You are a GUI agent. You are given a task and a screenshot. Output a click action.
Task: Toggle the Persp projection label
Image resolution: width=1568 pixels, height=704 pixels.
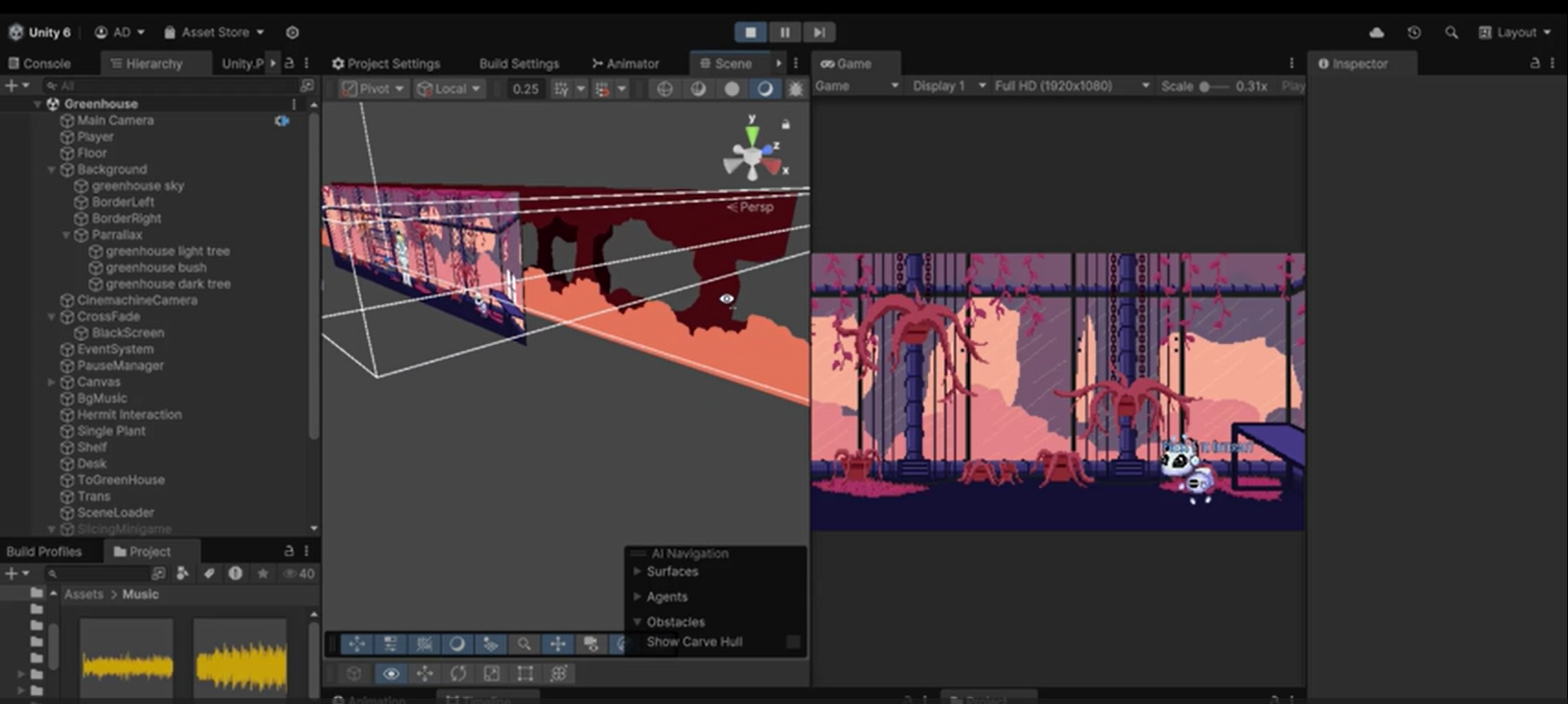click(750, 206)
